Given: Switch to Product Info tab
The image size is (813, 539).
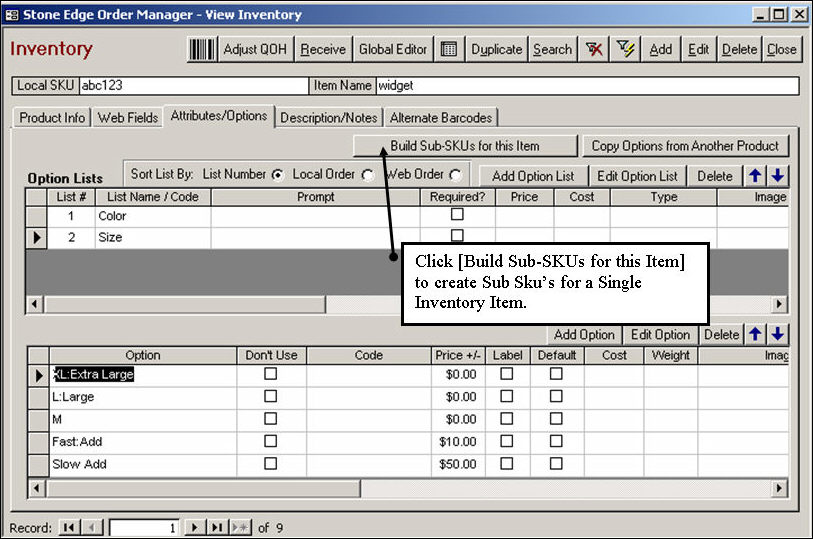Looking at the screenshot, I should pyautogui.click(x=52, y=118).
